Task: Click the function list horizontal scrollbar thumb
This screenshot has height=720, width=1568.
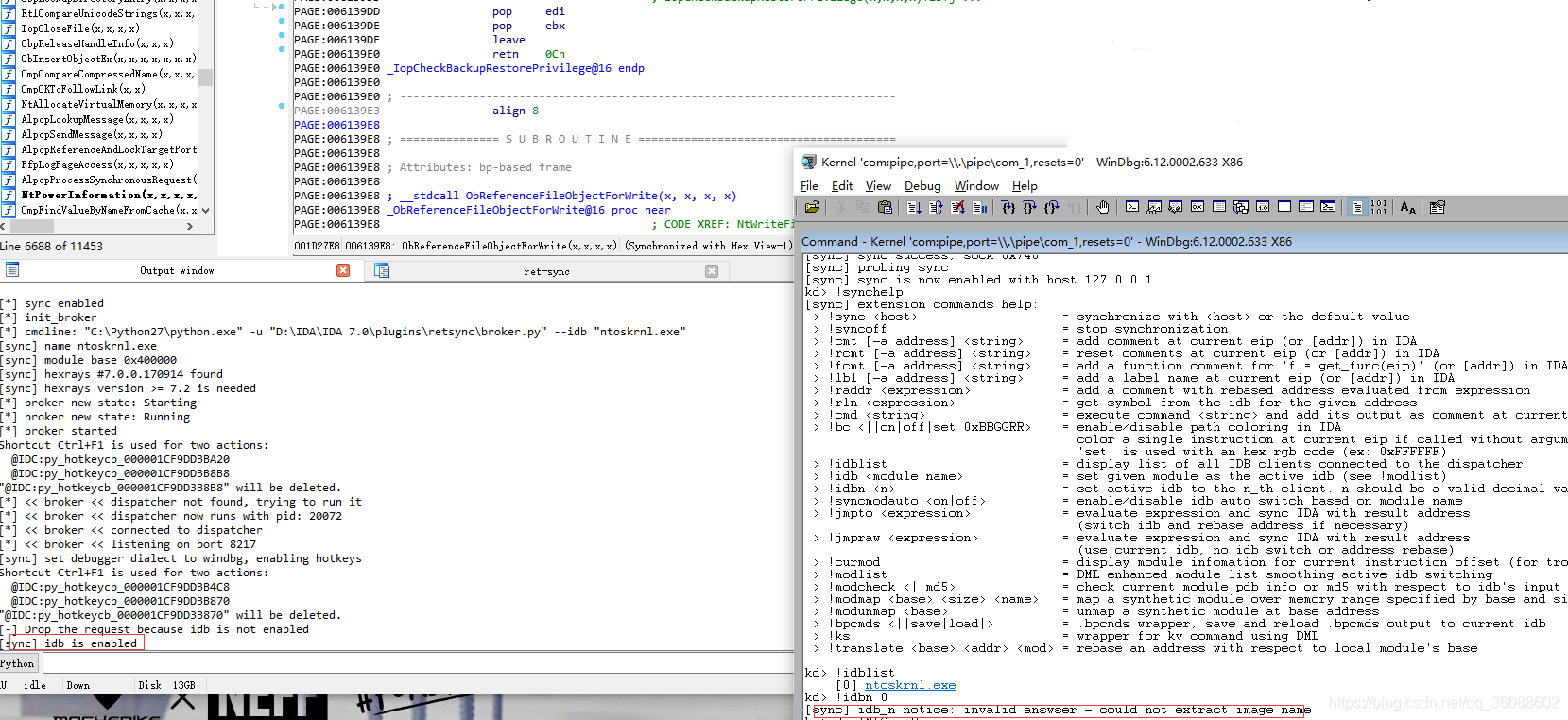Action: (32, 227)
